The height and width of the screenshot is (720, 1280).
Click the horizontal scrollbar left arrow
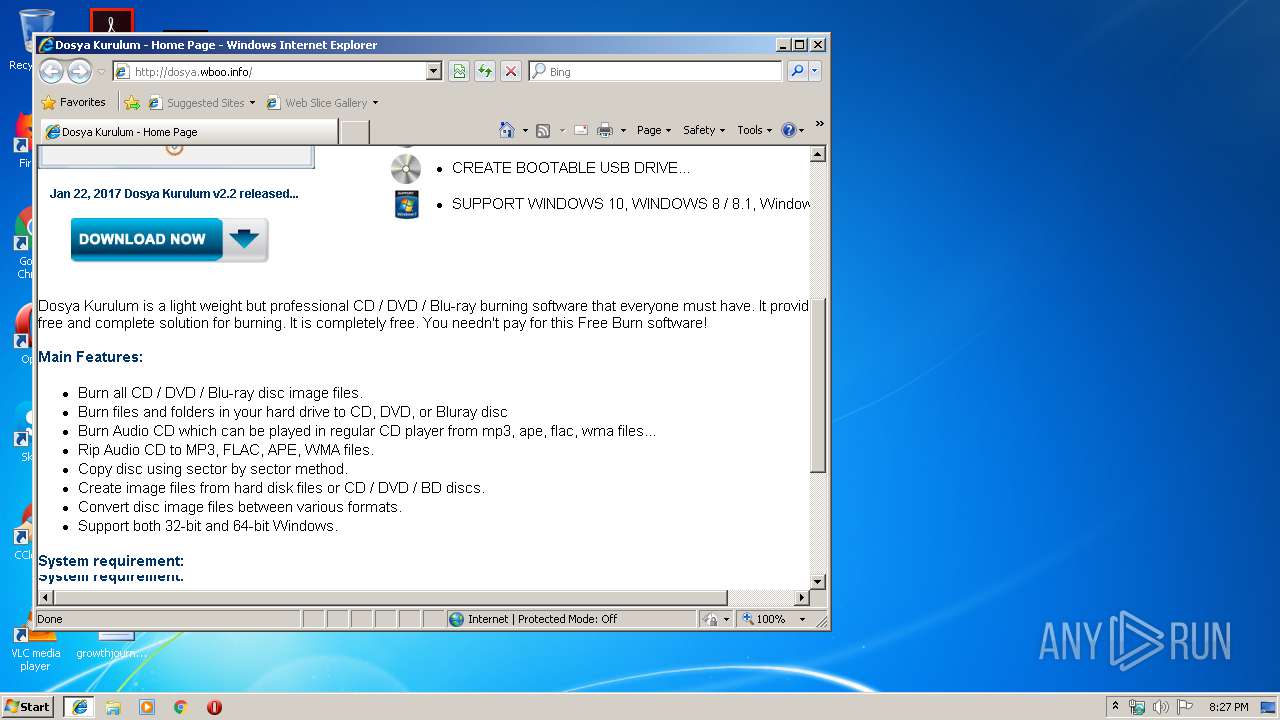click(45, 597)
